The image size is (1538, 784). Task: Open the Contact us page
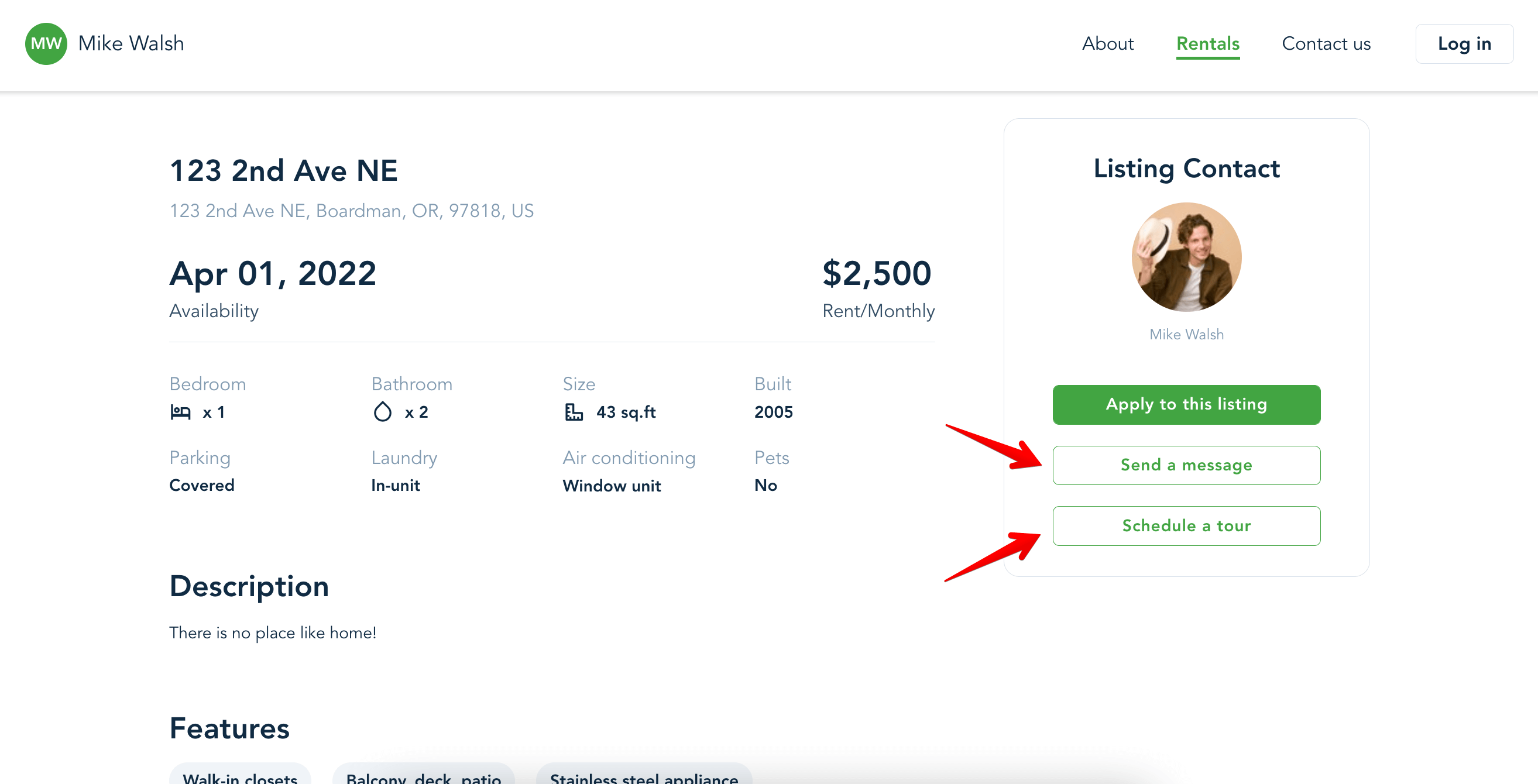click(1326, 44)
